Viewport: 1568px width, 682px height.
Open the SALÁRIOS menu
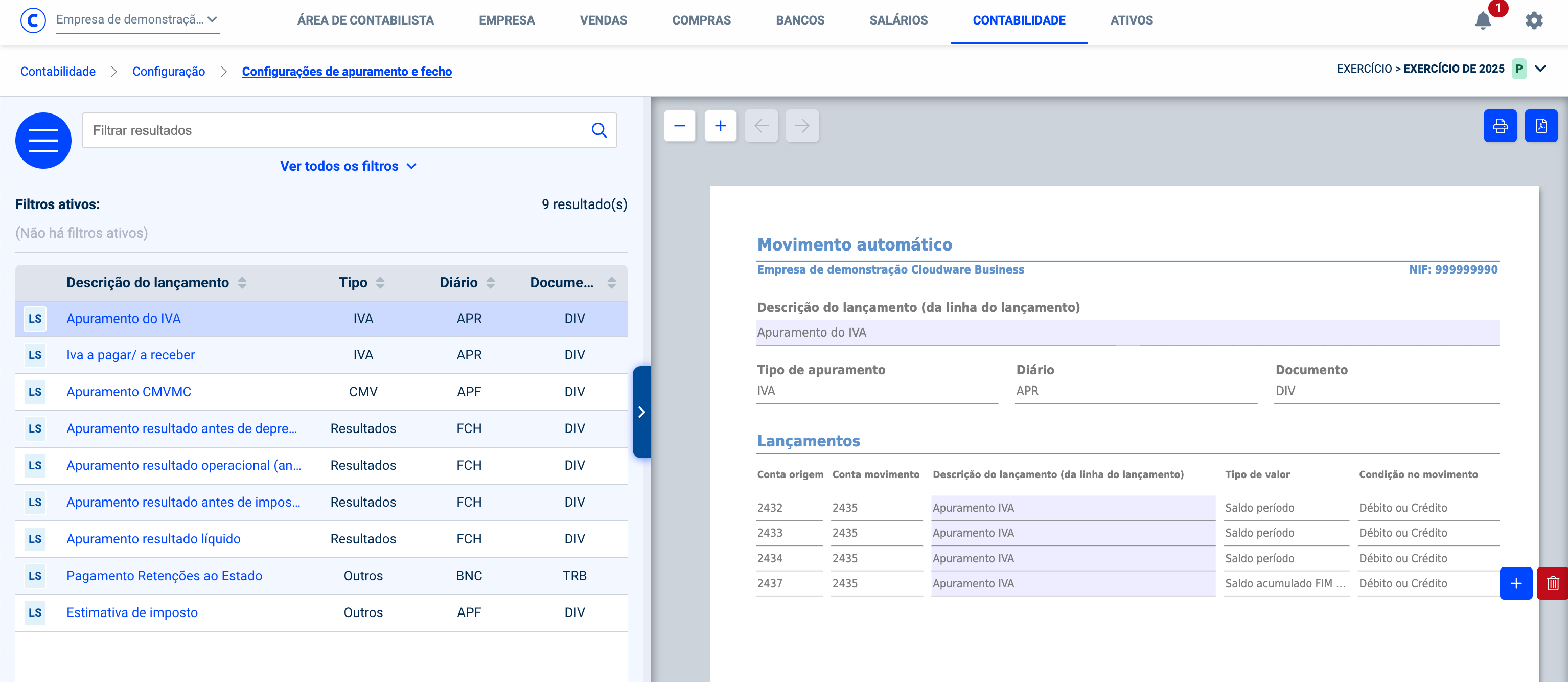[x=898, y=20]
